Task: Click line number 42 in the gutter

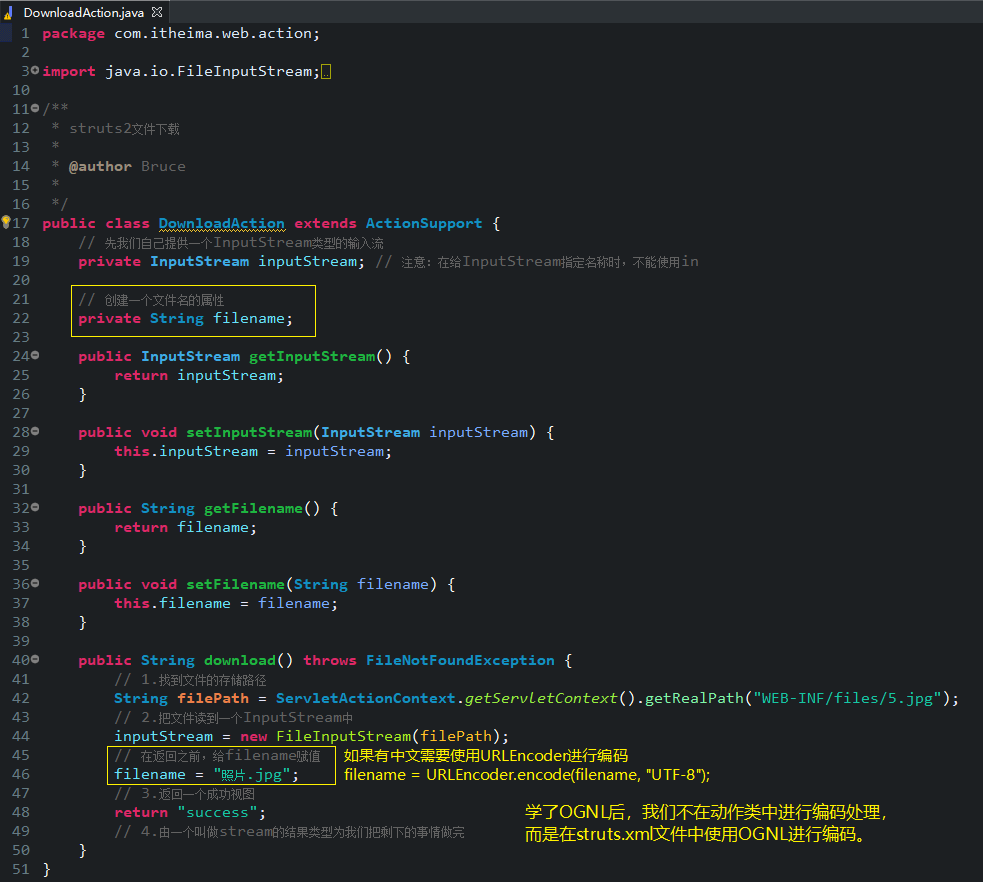Action: tap(21, 698)
